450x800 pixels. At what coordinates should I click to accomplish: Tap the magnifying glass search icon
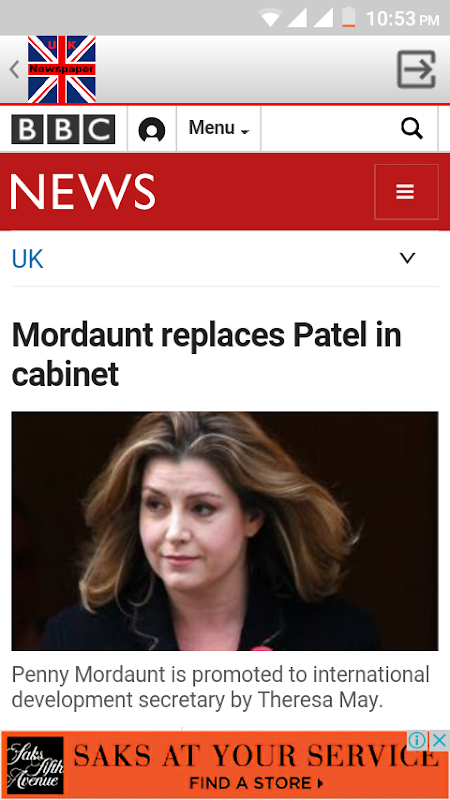coord(412,129)
